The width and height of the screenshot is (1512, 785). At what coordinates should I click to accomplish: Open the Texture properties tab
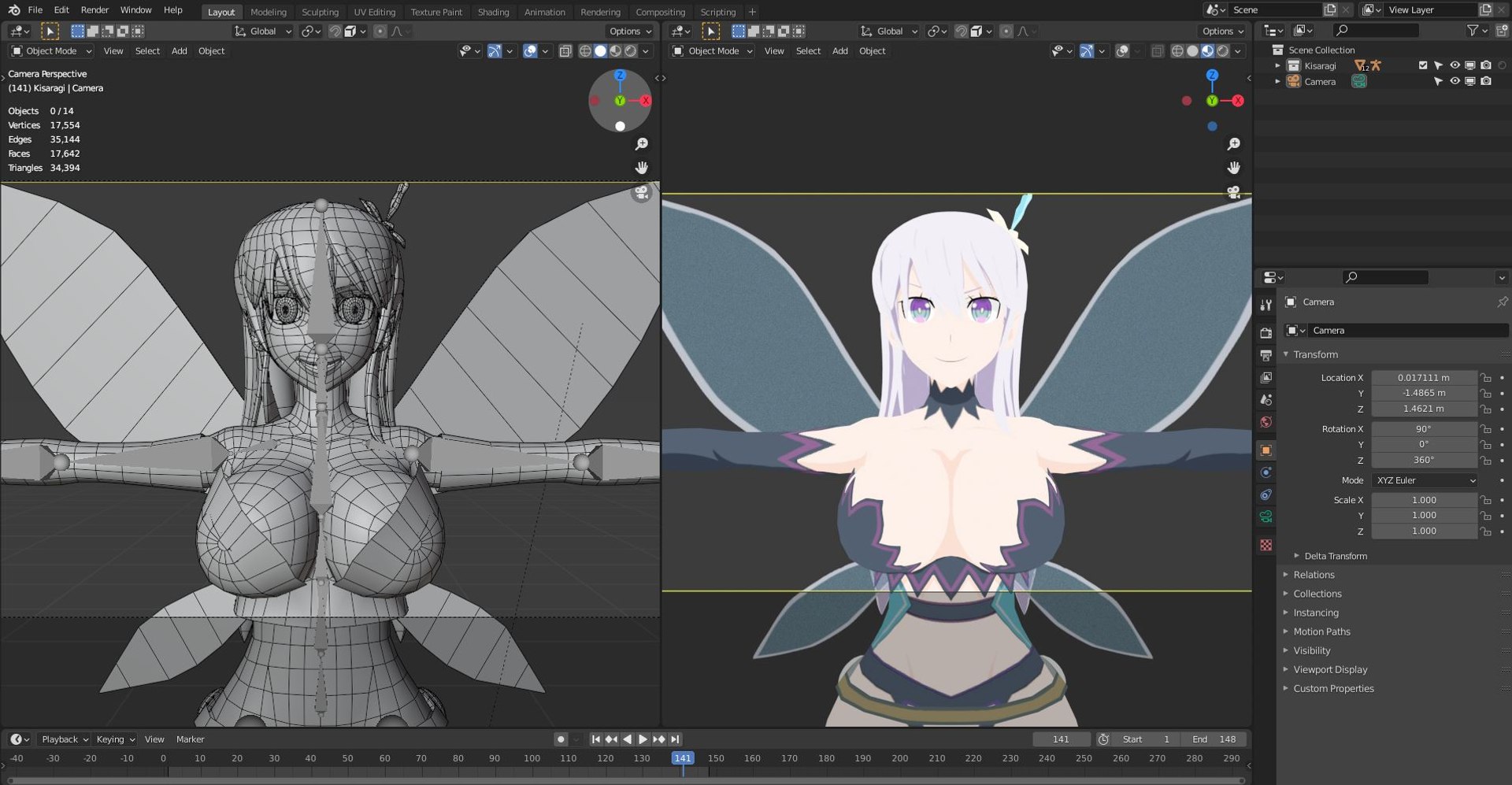(x=1266, y=545)
